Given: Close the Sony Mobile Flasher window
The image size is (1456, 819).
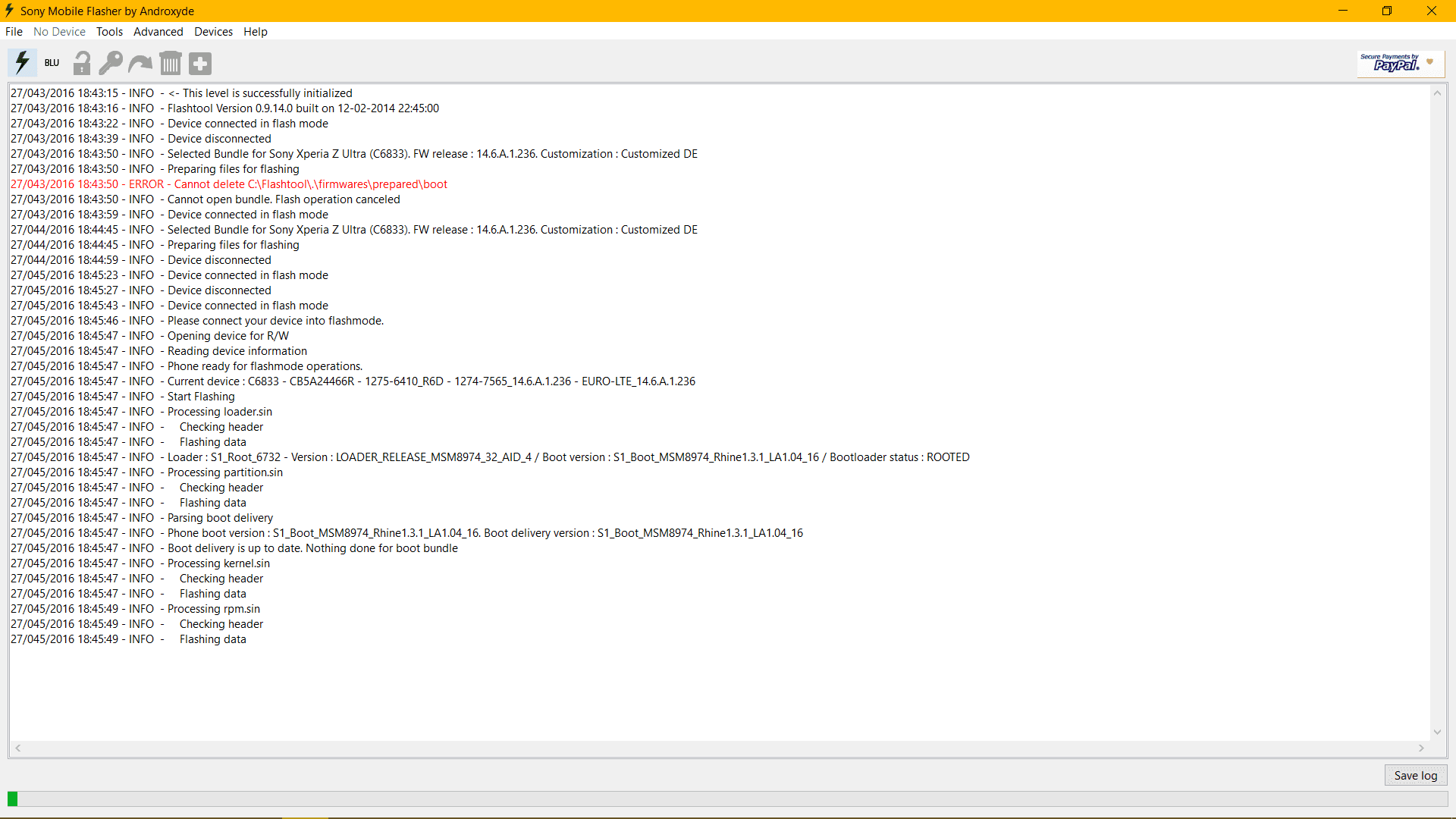Looking at the screenshot, I should pos(1432,11).
